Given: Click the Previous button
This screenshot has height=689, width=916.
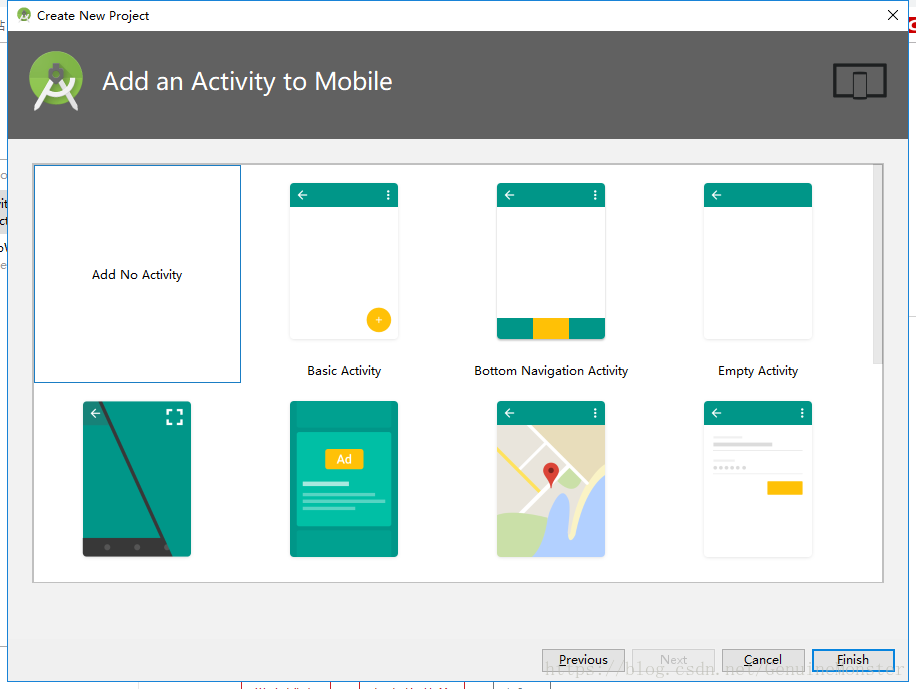Looking at the screenshot, I should tap(583, 660).
